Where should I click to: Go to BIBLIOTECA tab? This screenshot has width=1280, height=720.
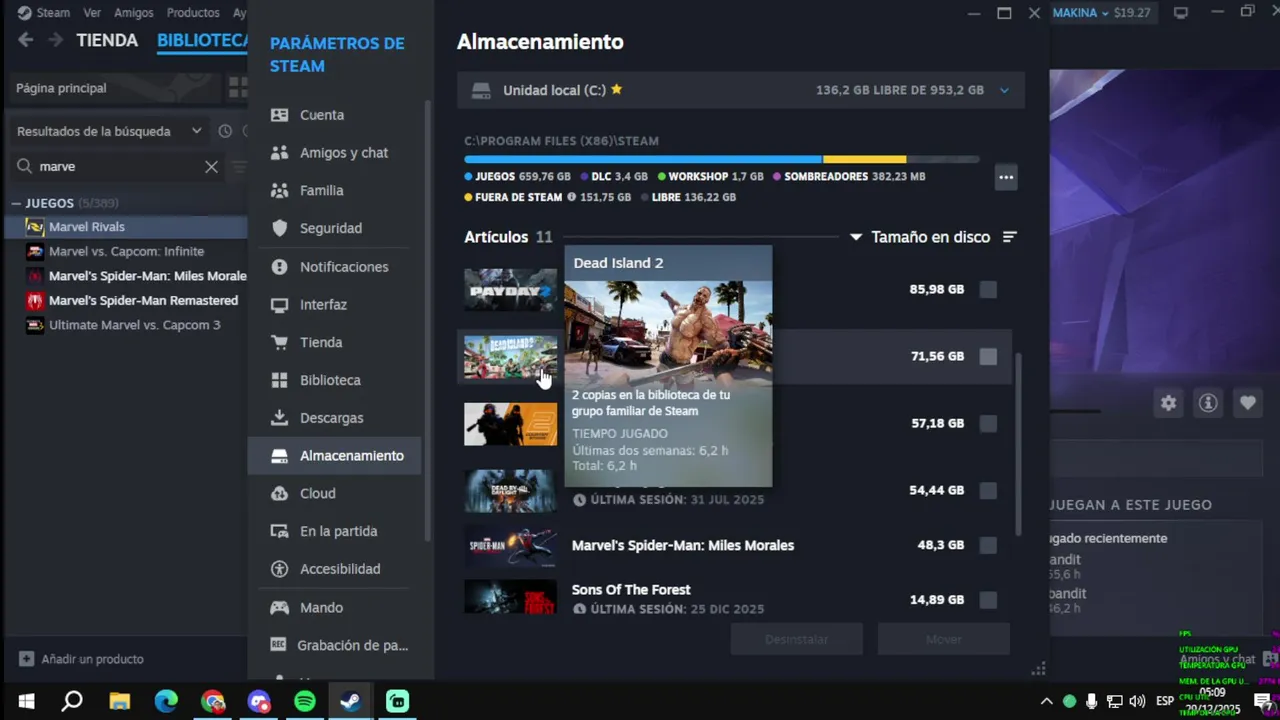pos(202,41)
